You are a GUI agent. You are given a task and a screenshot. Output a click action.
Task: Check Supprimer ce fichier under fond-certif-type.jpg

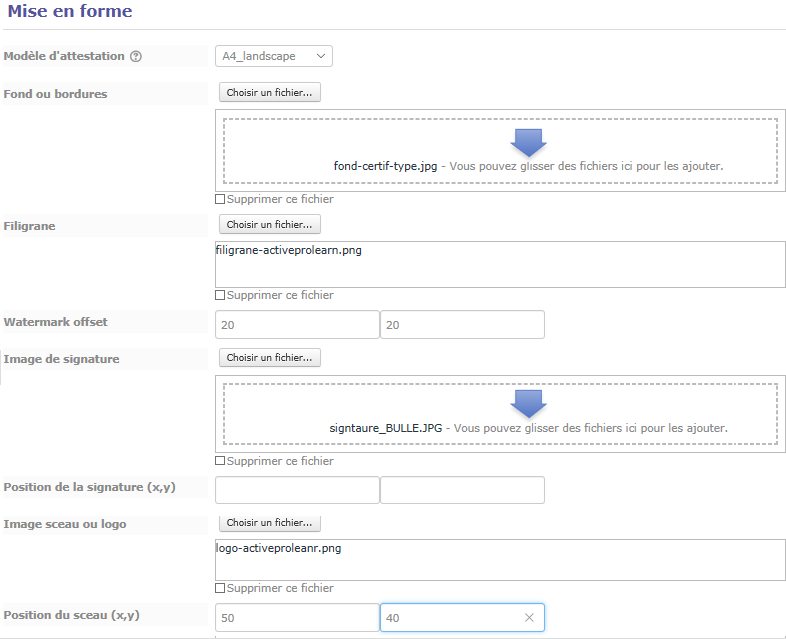(x=220, y=199)
